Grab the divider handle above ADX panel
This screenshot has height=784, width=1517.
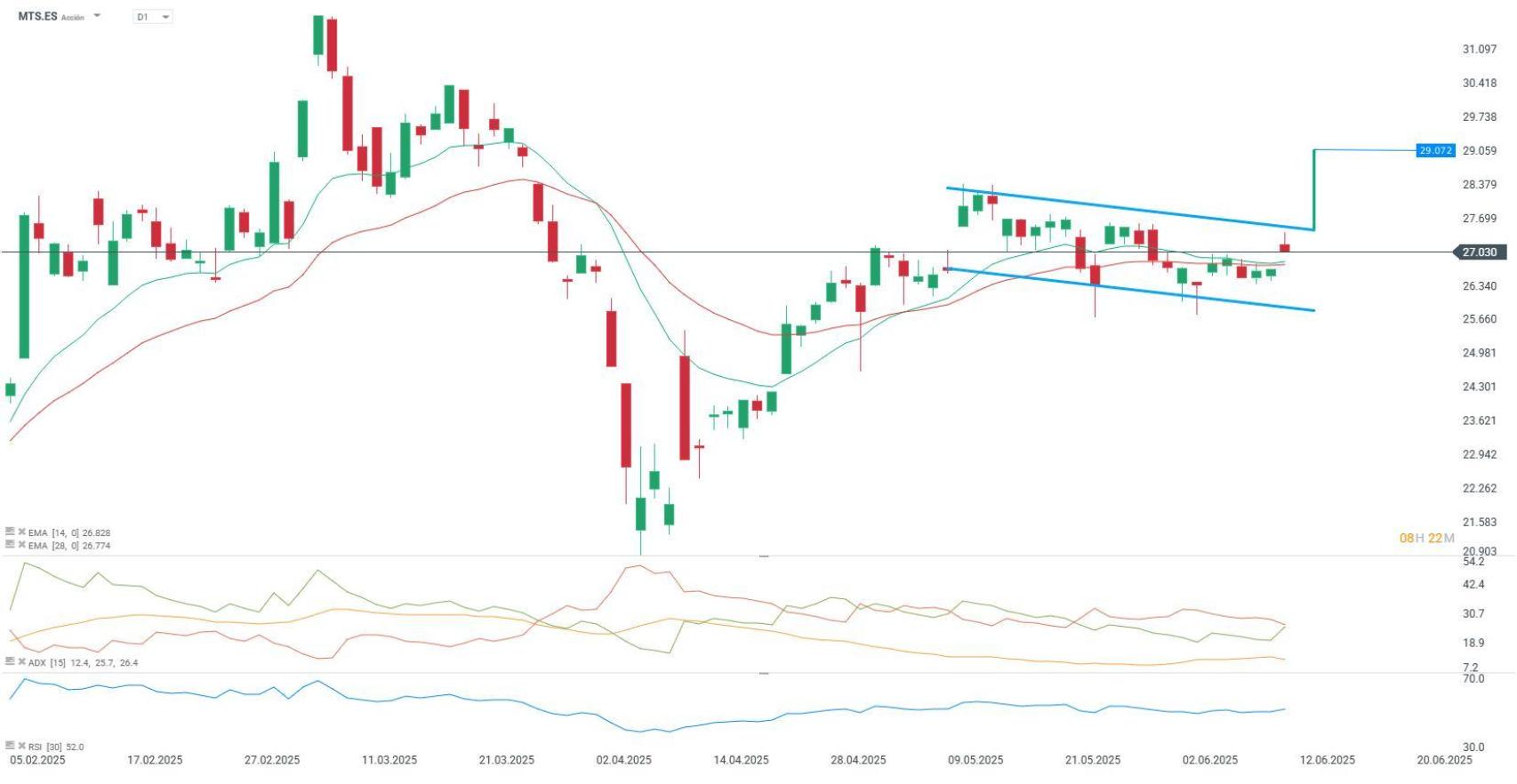[763, 556]
